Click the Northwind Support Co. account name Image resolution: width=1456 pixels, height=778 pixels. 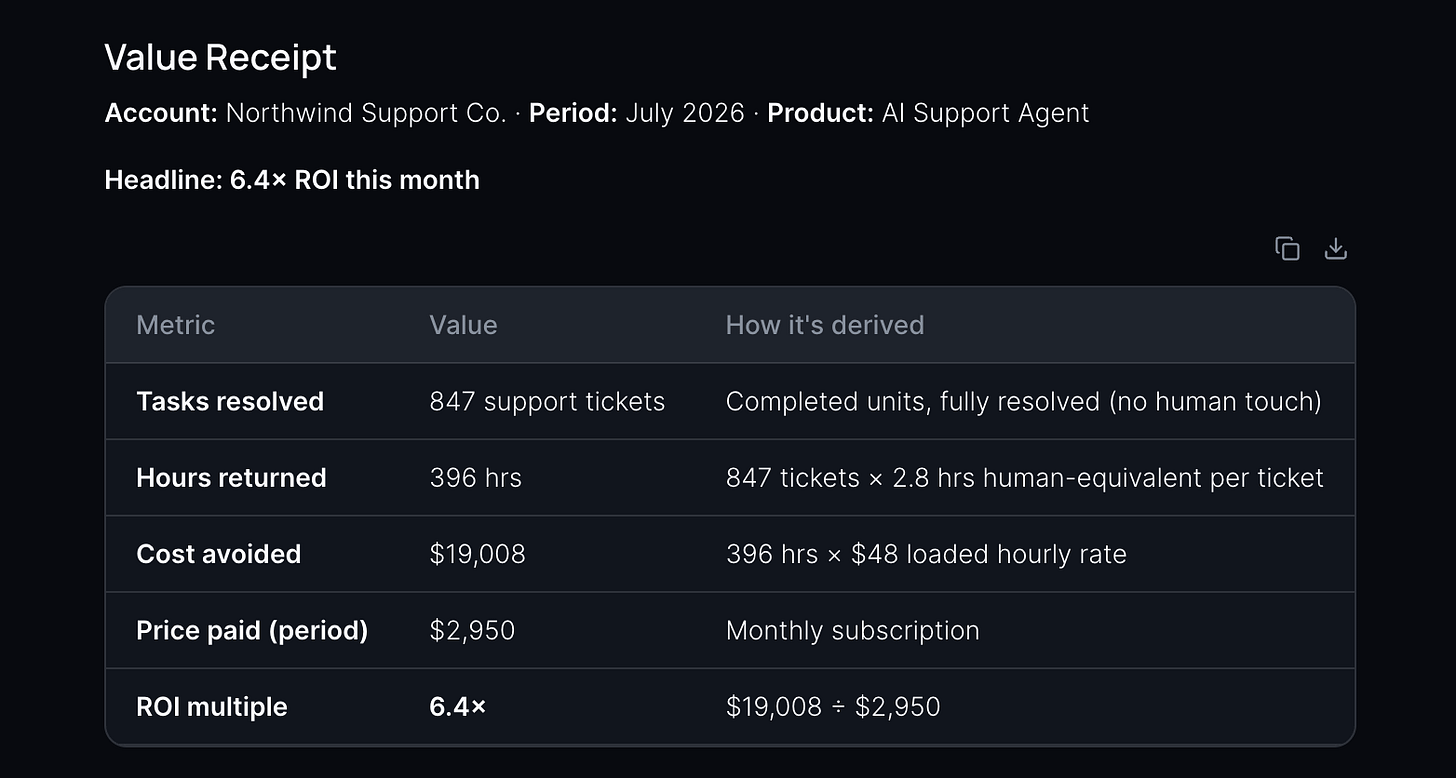coord(366,113)
